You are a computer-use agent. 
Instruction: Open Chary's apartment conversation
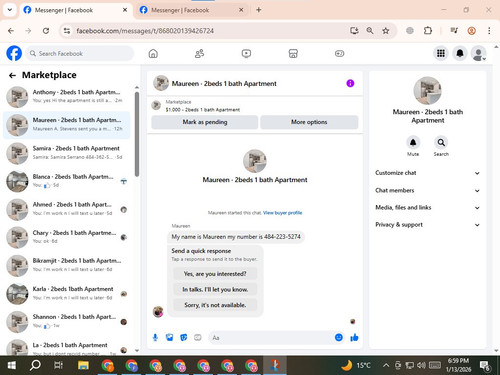coord(67,237)
